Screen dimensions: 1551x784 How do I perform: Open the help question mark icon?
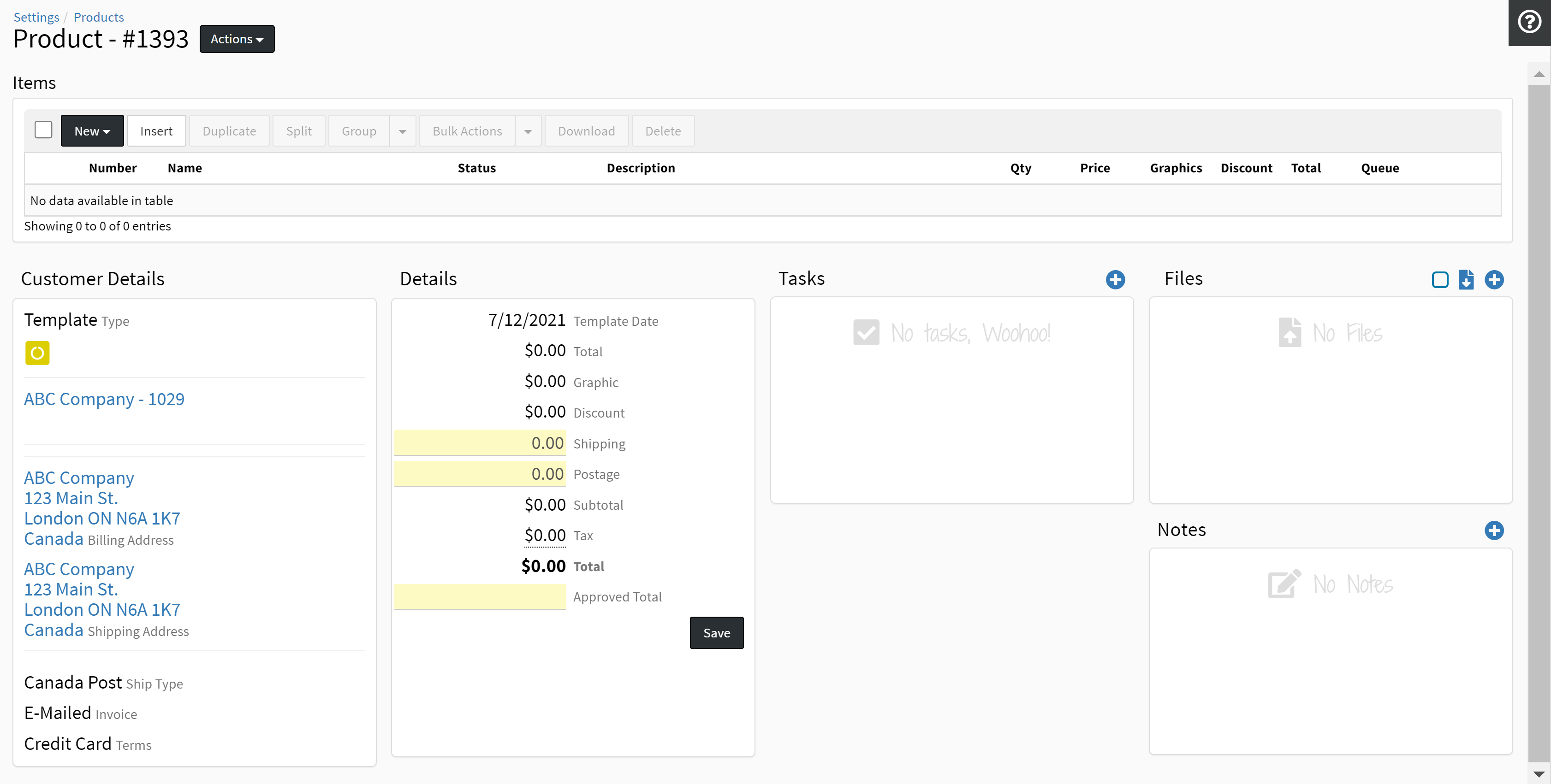click(x=1529, y=22)
